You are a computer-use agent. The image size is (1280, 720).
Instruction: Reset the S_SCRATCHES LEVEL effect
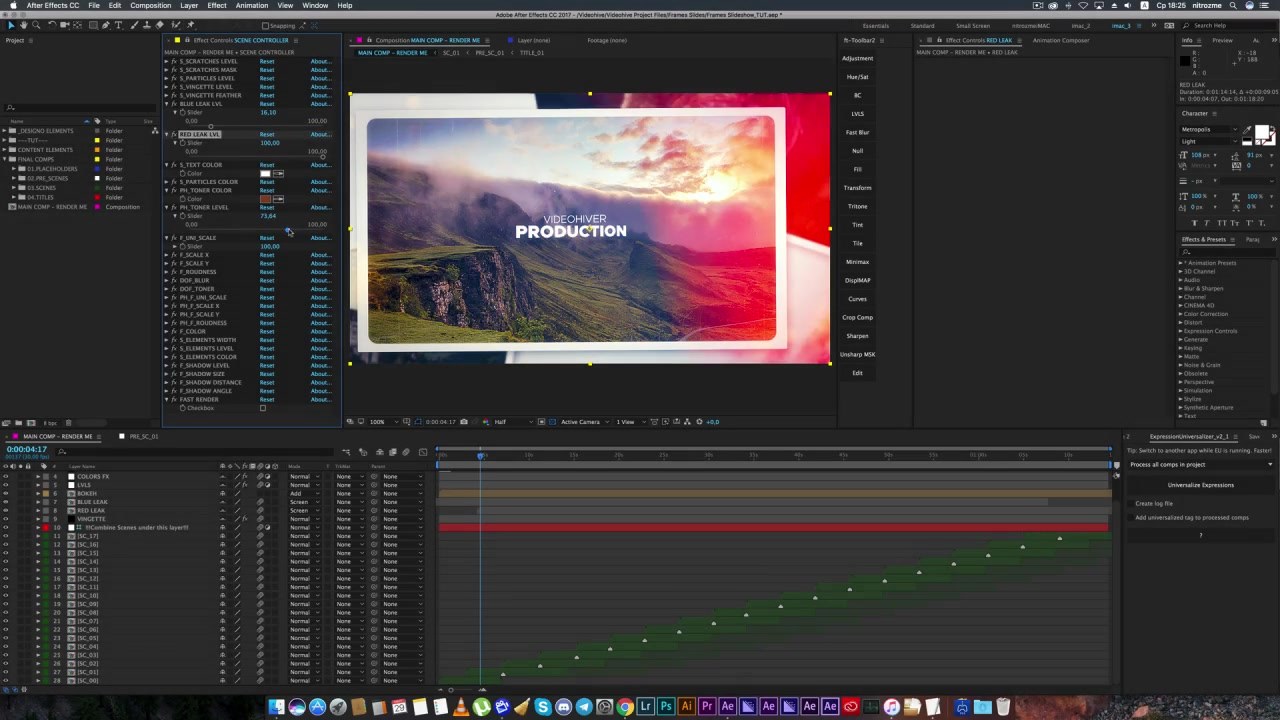[267, 61]
